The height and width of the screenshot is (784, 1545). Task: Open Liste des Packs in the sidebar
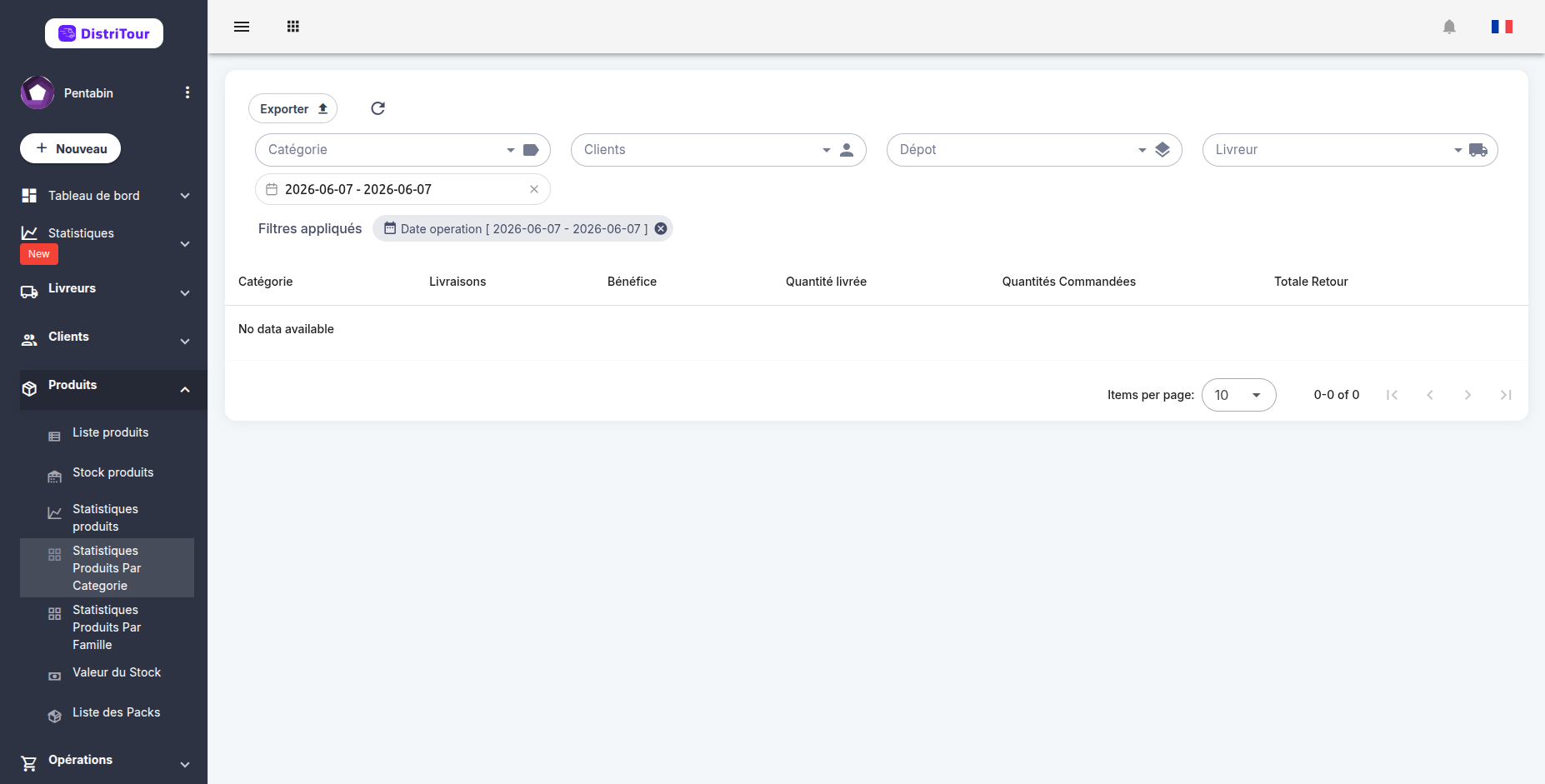[x=107, y=713]
